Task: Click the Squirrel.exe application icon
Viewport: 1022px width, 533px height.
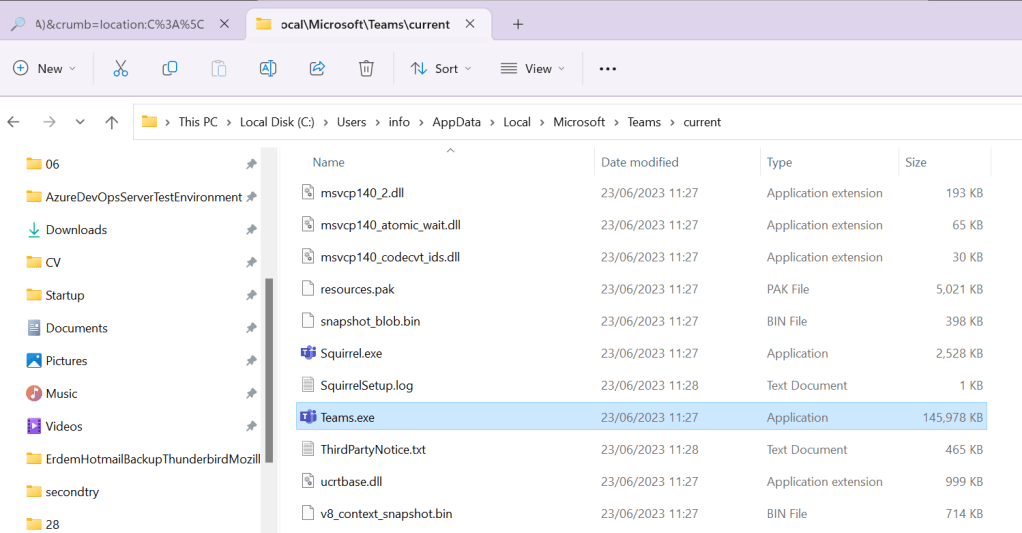Action: tap(308, 353)
